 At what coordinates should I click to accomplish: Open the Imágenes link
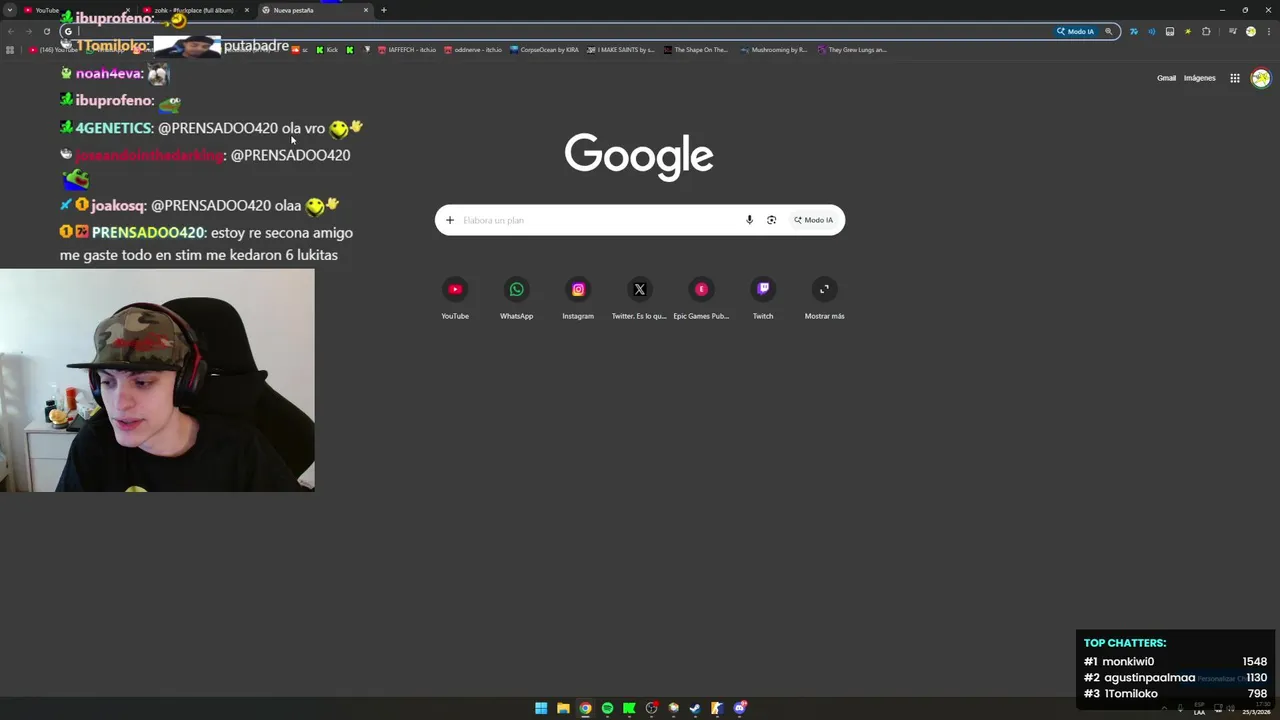click(x=1200, y=78)
